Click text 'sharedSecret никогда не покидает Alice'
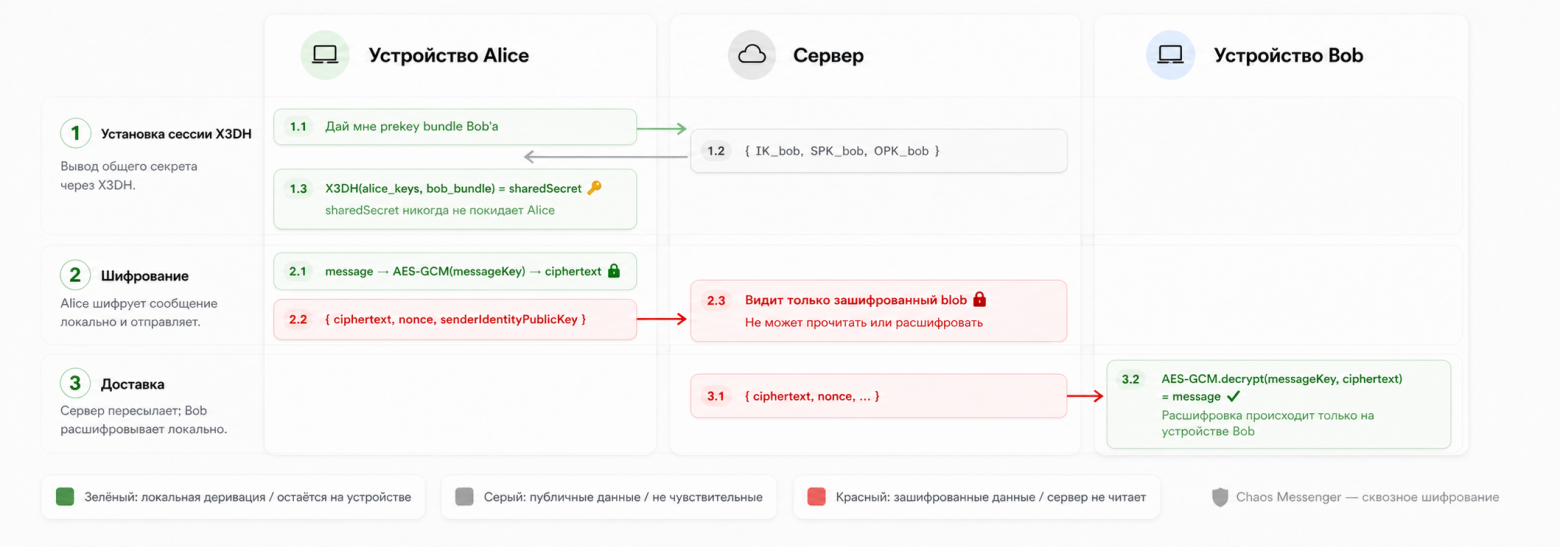The height and width of the screenshot is (547, 1560). point(440,210)
